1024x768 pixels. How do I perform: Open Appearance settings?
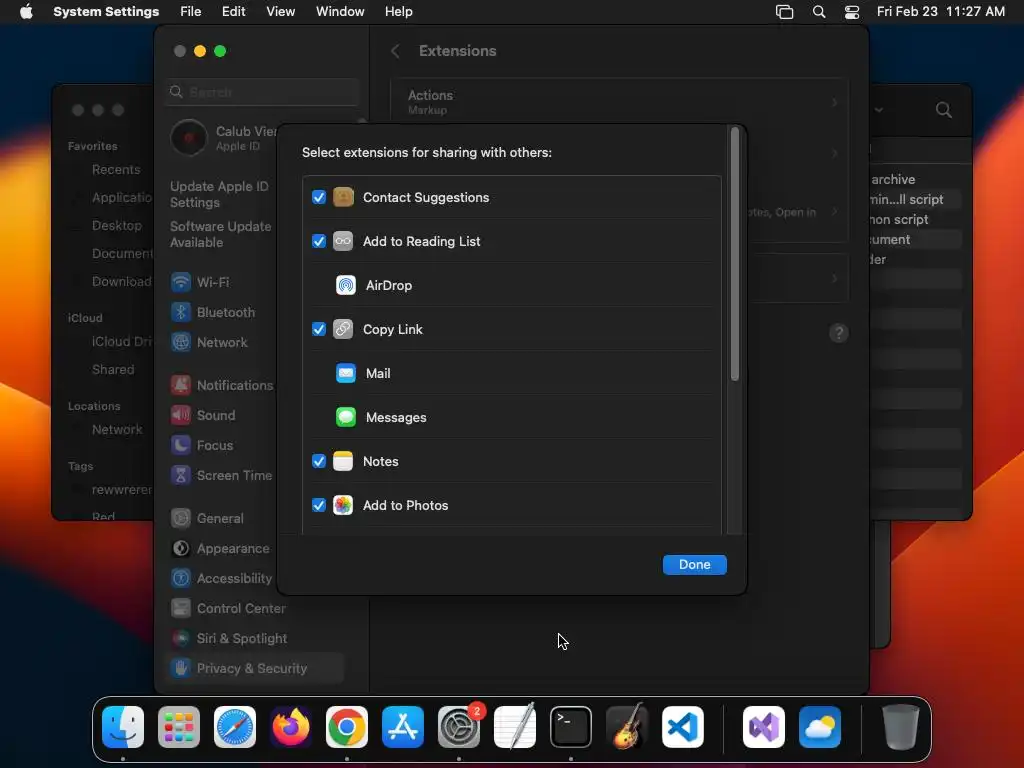tap(221, 549)
